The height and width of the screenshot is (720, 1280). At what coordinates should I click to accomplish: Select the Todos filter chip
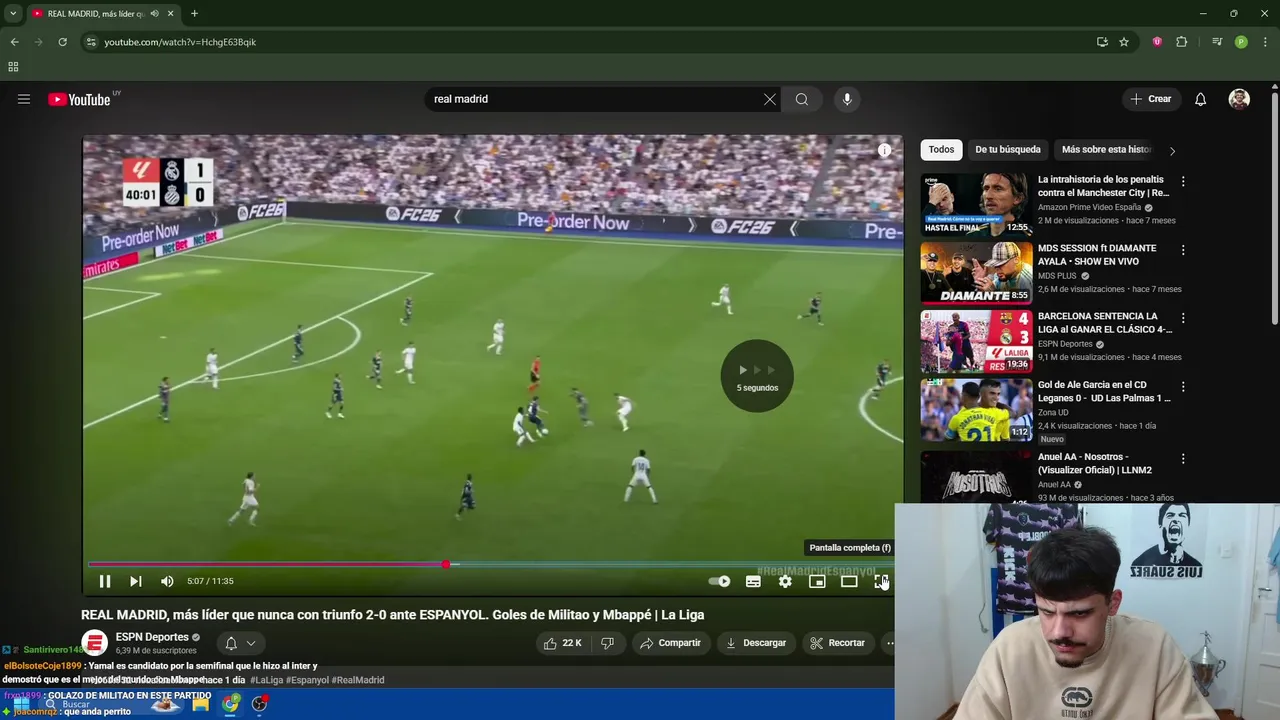click(x=941, y=150)
